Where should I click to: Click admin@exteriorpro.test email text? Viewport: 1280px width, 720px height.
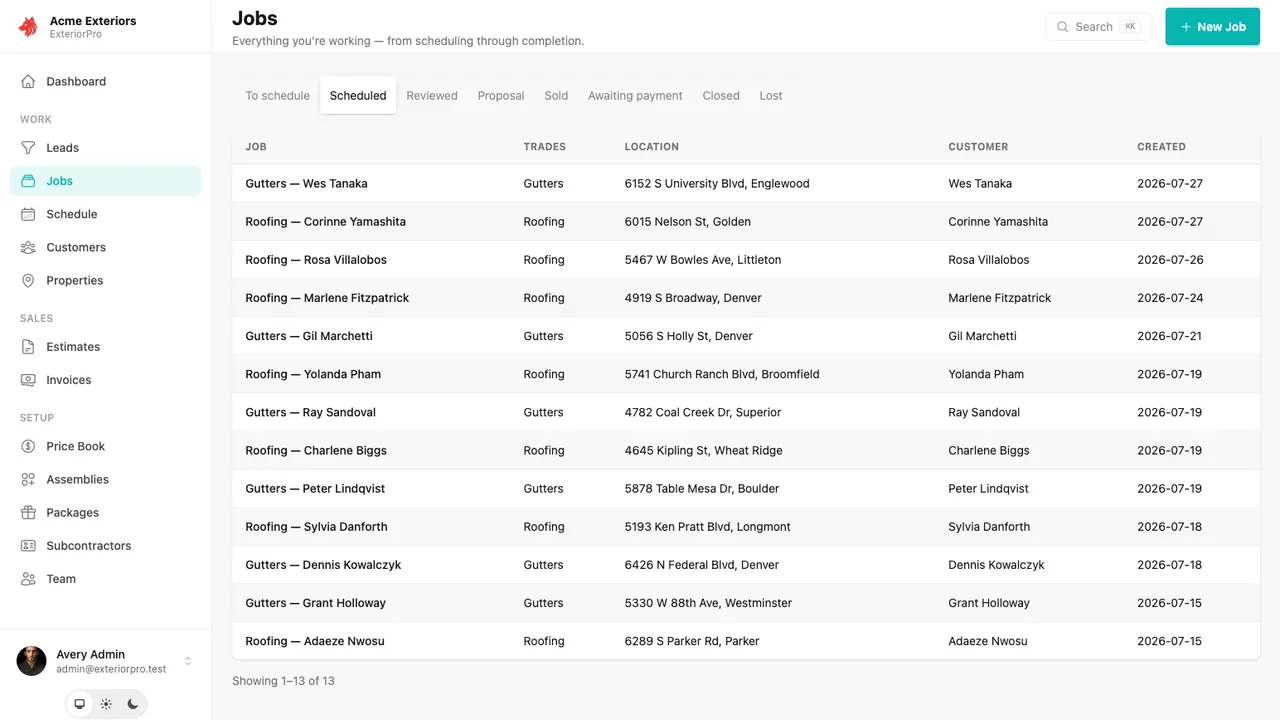pos(111,669)
